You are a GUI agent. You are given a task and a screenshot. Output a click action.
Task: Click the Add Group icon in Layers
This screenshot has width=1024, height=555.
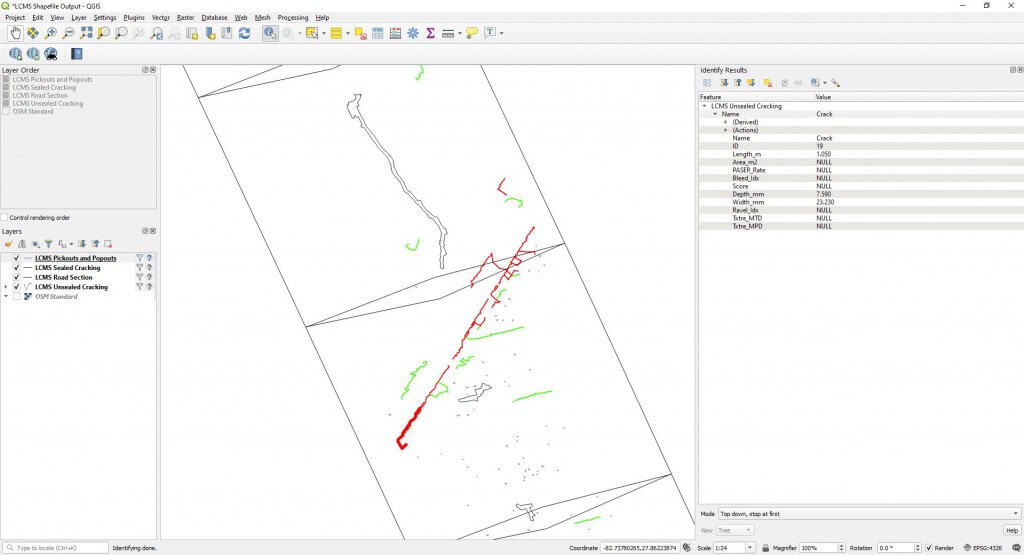[x=22, y=244]
